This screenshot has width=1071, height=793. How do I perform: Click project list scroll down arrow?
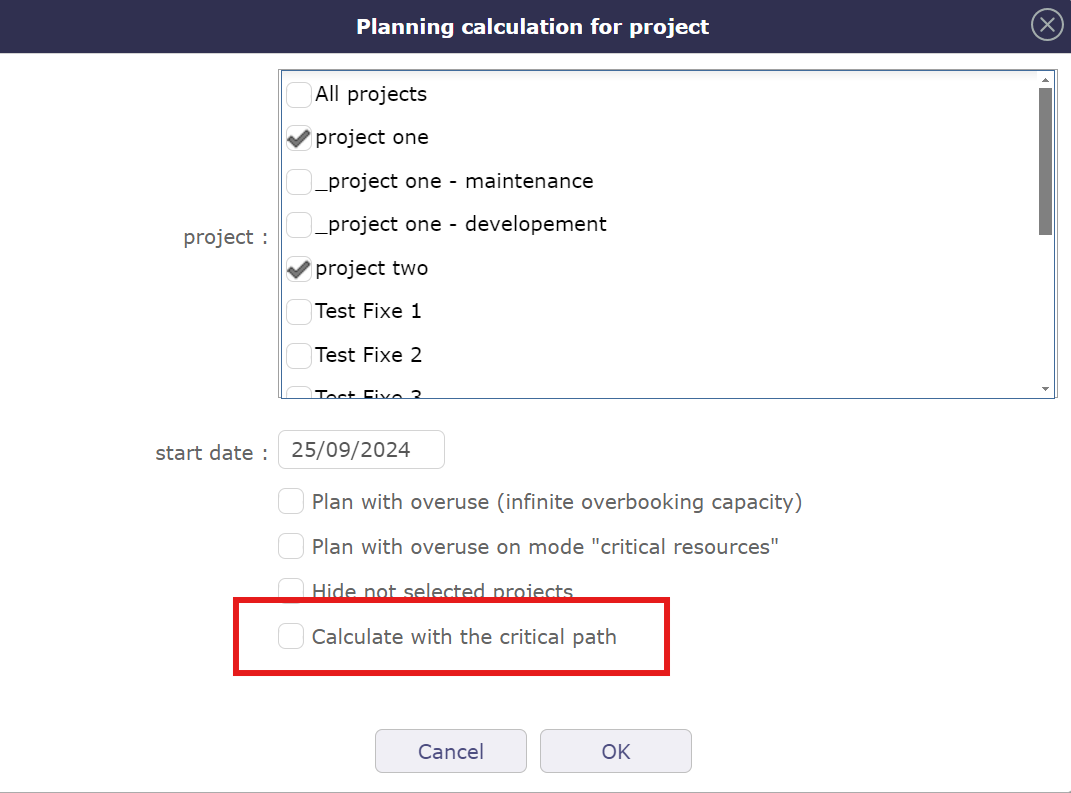tap(1045, 388)
